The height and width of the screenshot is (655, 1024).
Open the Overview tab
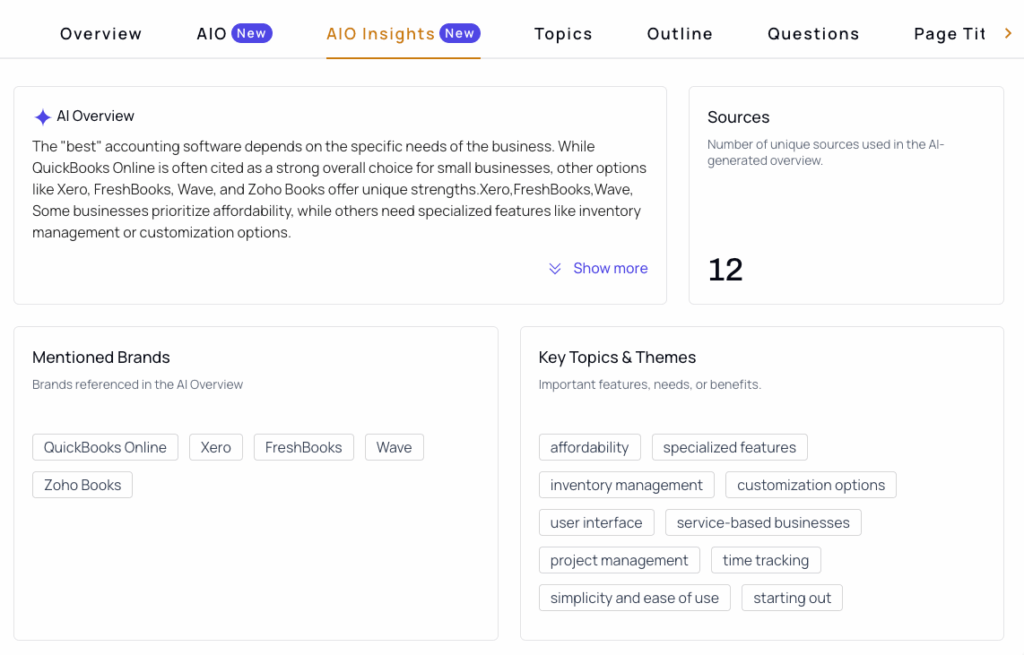(101, 34)
